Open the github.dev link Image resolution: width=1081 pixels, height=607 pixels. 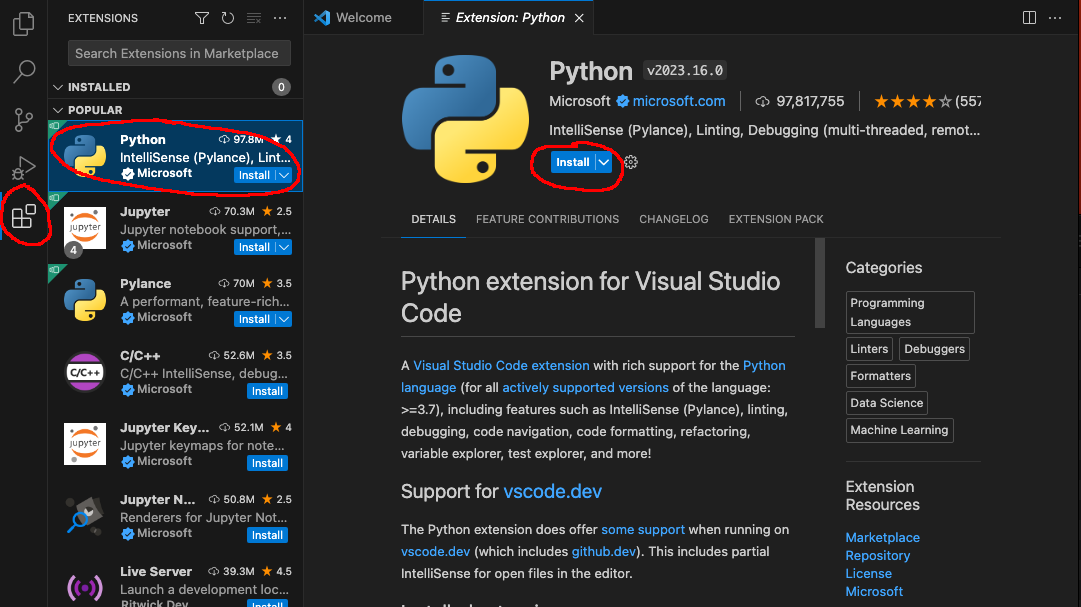tap(603, 552)
